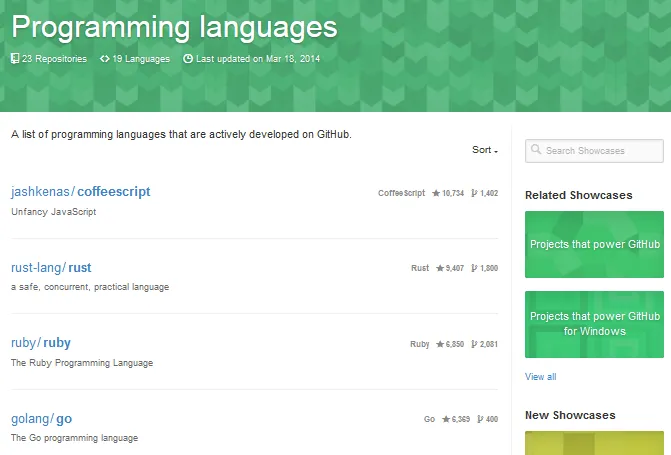
Task: Click the 6,850 star count
Action: click(x=455, y=344)
